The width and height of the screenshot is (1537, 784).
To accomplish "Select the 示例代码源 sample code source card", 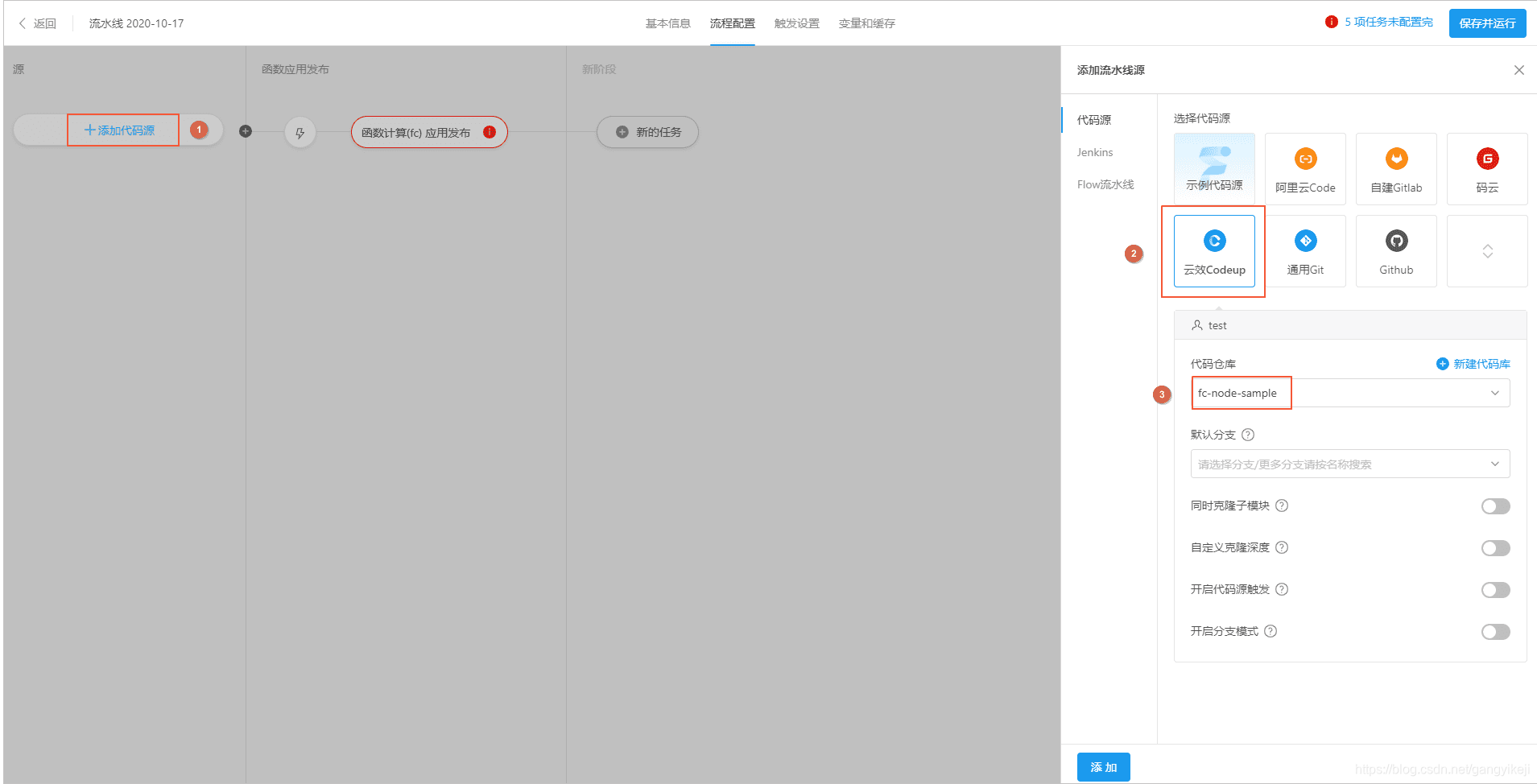I will (x=1214, y=168).
